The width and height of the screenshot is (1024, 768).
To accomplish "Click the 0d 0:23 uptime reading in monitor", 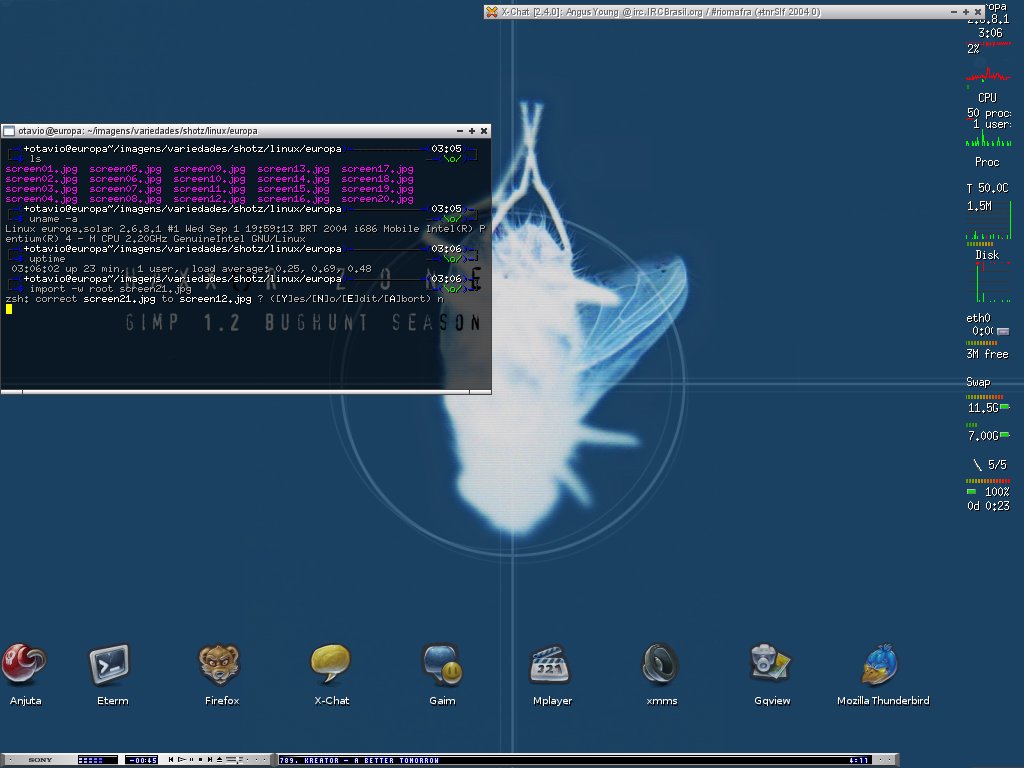I will coord(988,506).
